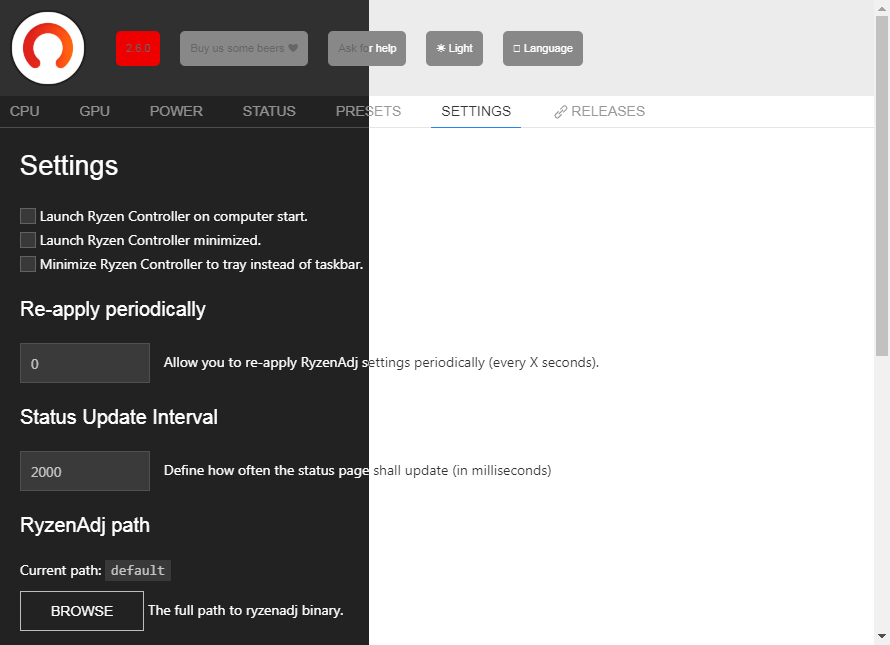Switch to the Light theme
The width and height of the screenshot is (890, 645).
point(454,48)
